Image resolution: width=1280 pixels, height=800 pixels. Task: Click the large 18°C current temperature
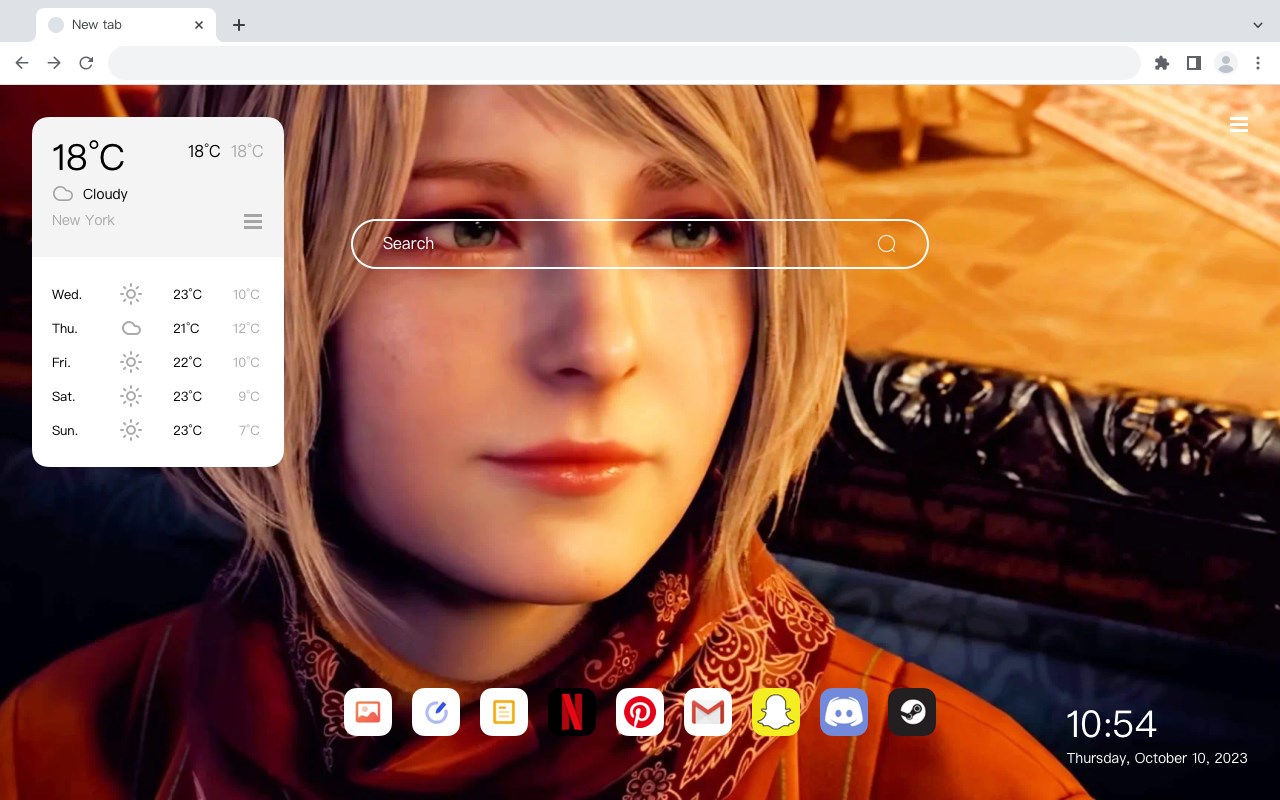[88, 157]
